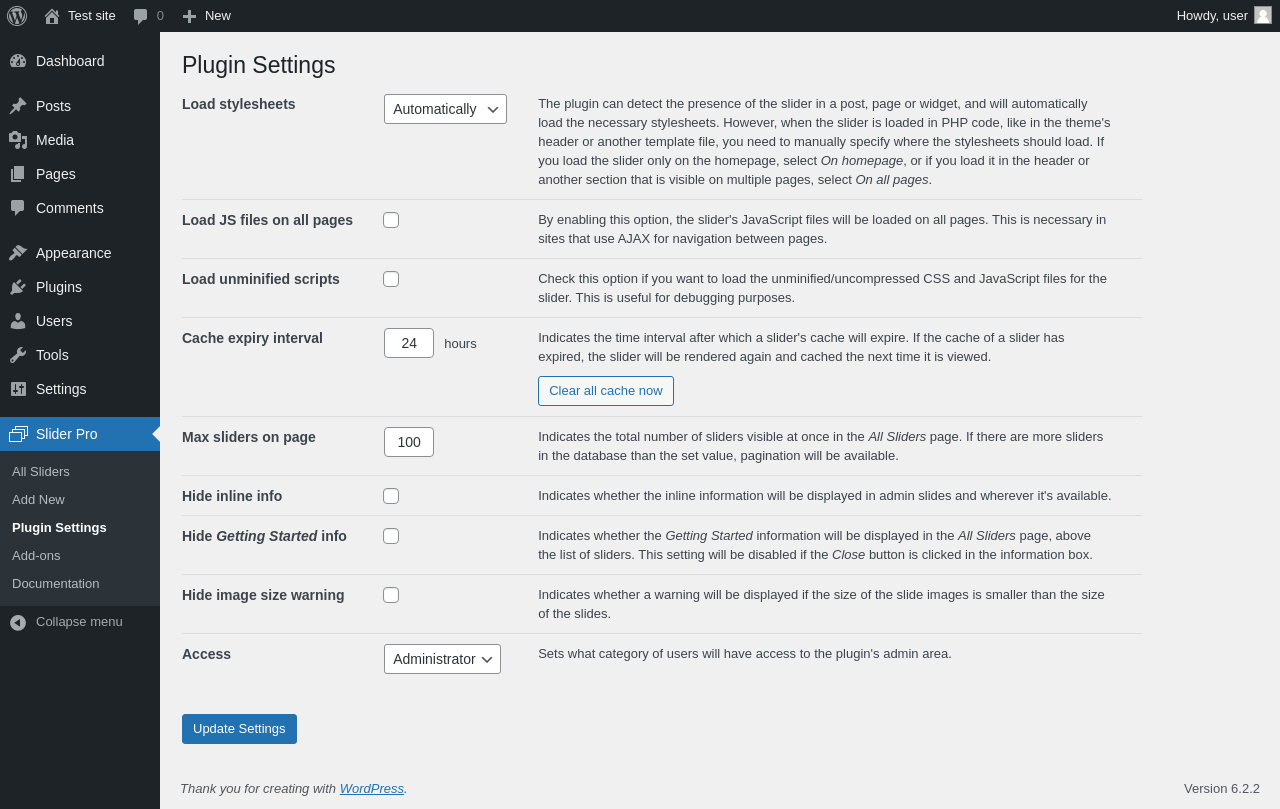This screenshot has height=809, width=1280.
Task: Check Load unminified scripts option
Action: coord(391,279)
